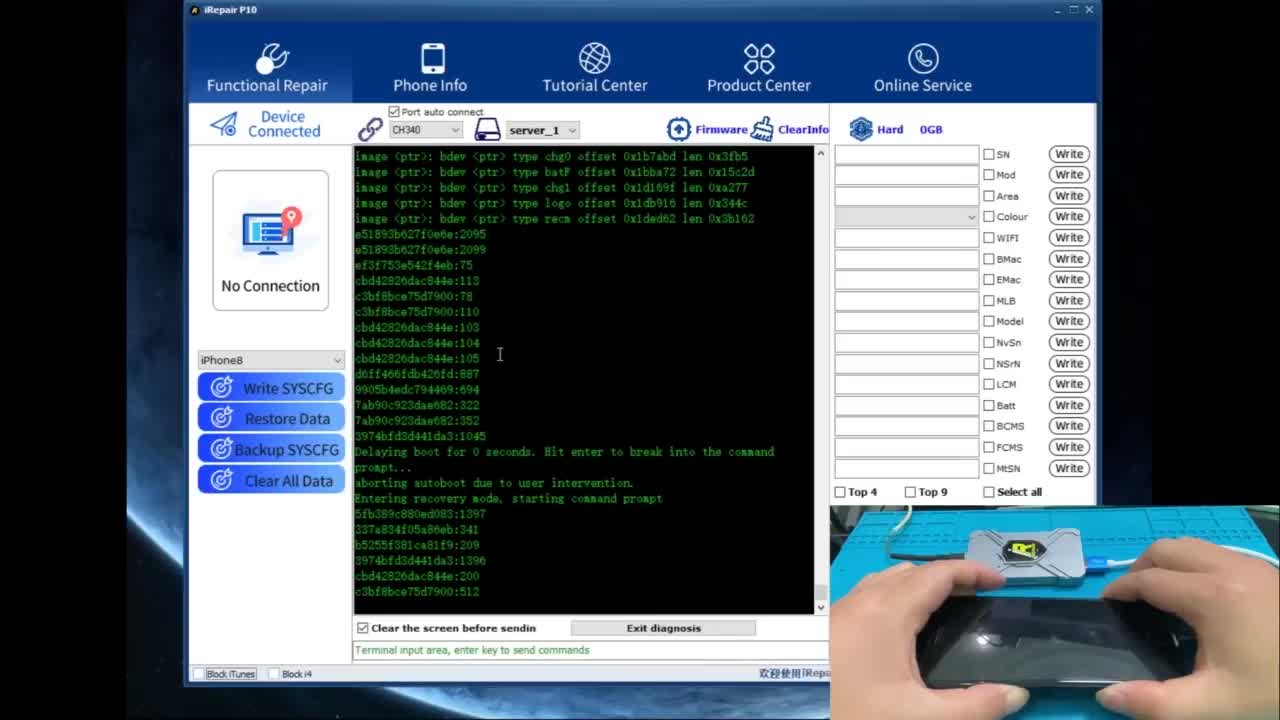Viewport: 1280px width, 720px height.
Task: Click Write button for SN row
Action: [x=1069, y=154]
